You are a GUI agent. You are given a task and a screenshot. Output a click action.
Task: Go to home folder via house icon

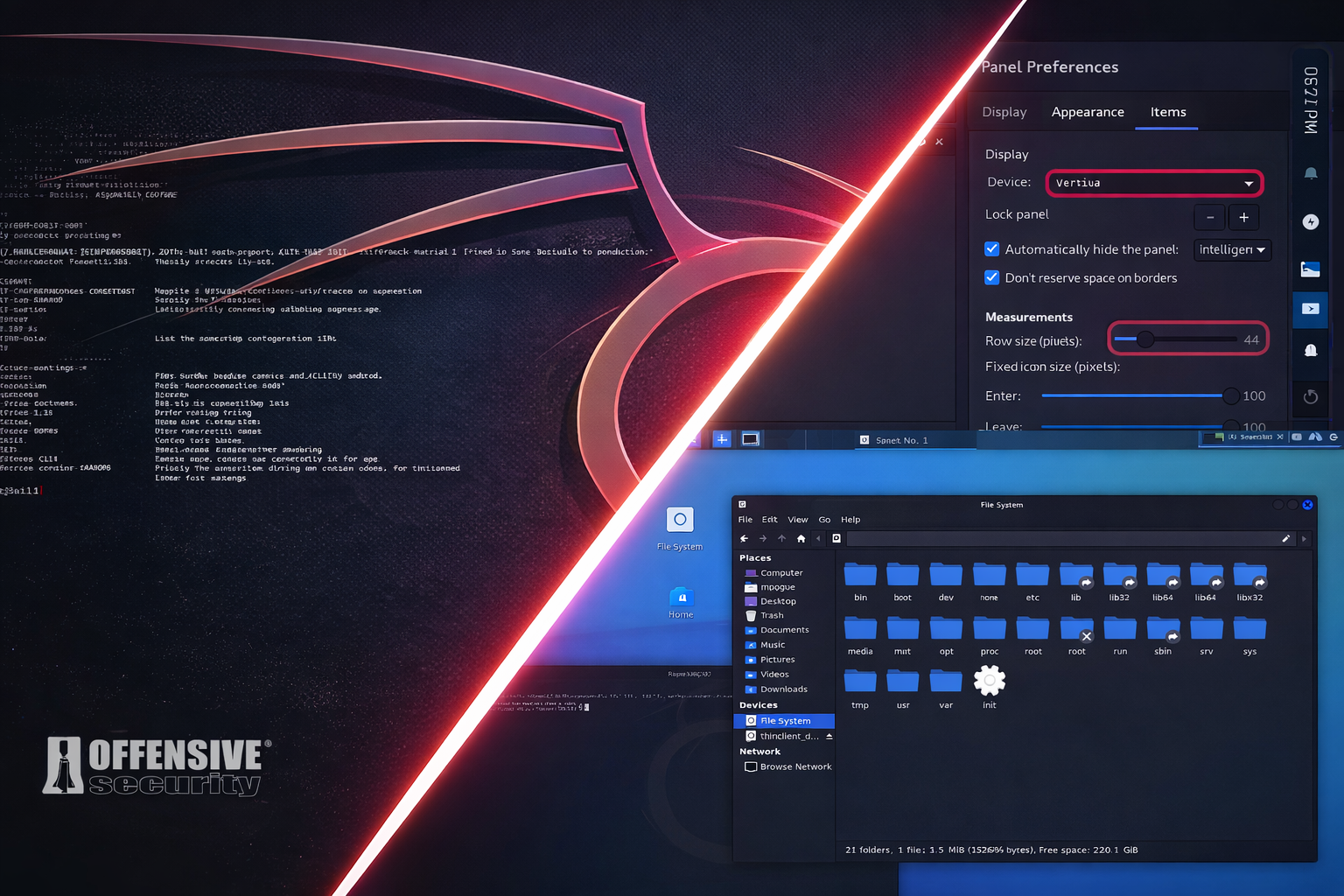801,539
